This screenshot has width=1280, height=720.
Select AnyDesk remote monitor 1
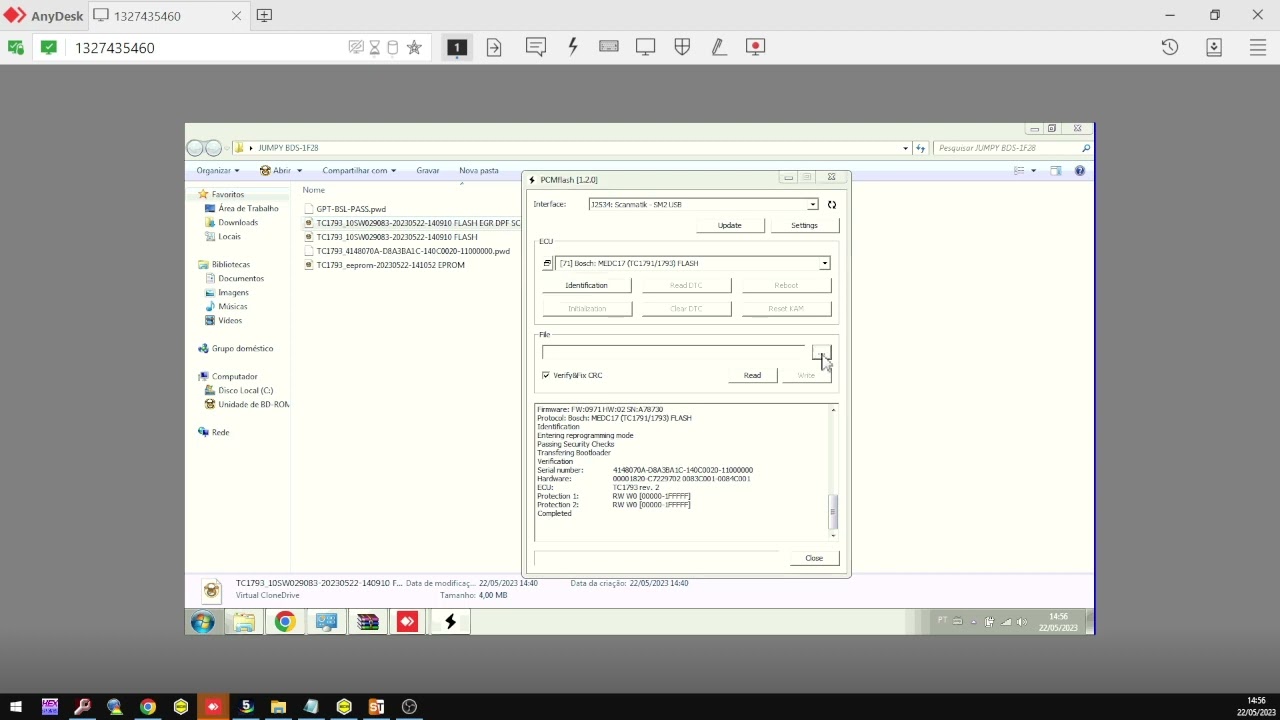pos(457,47)
